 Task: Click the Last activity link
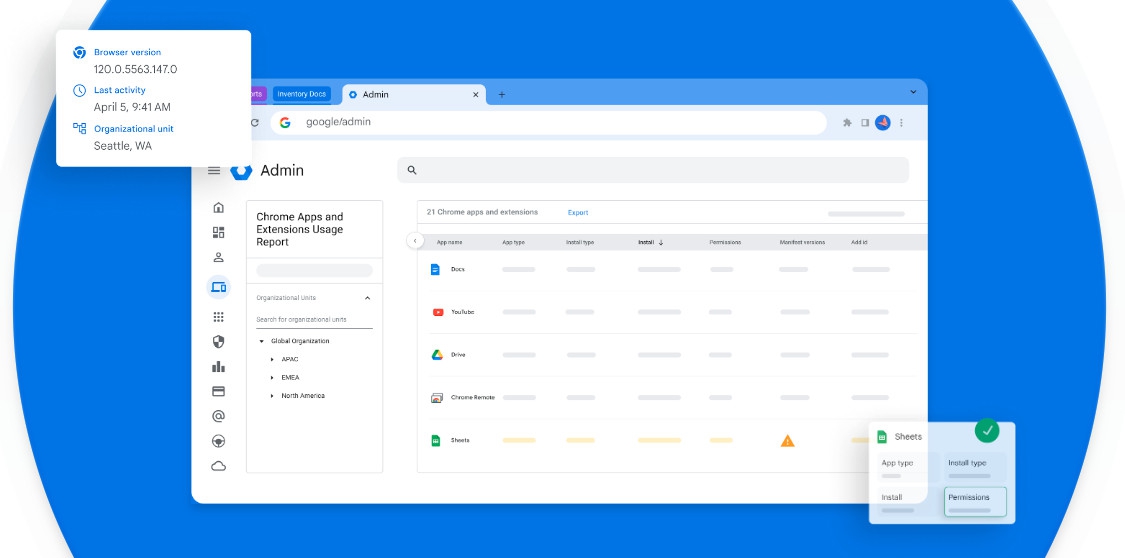120,90
